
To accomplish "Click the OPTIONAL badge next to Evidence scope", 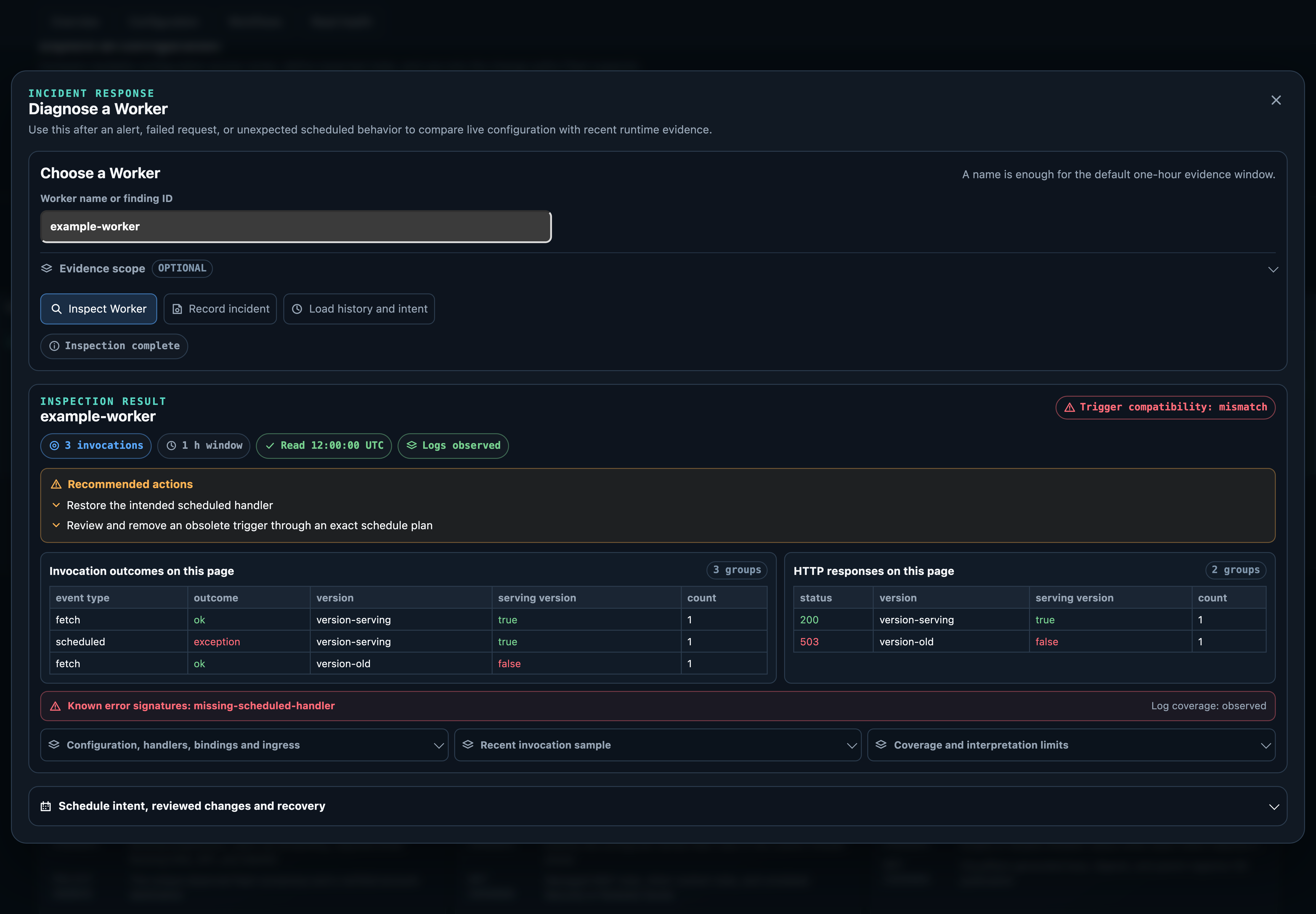I will [x=182, y=268].
